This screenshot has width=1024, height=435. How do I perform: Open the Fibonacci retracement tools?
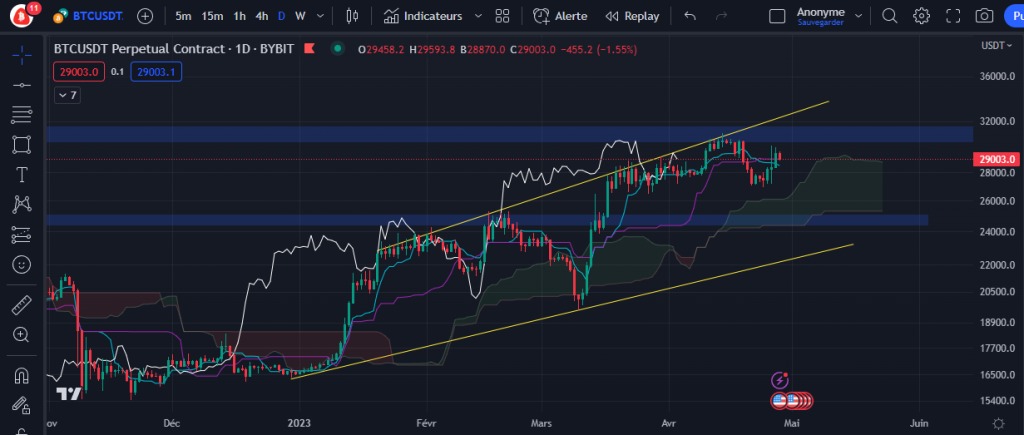click(22, 114)
